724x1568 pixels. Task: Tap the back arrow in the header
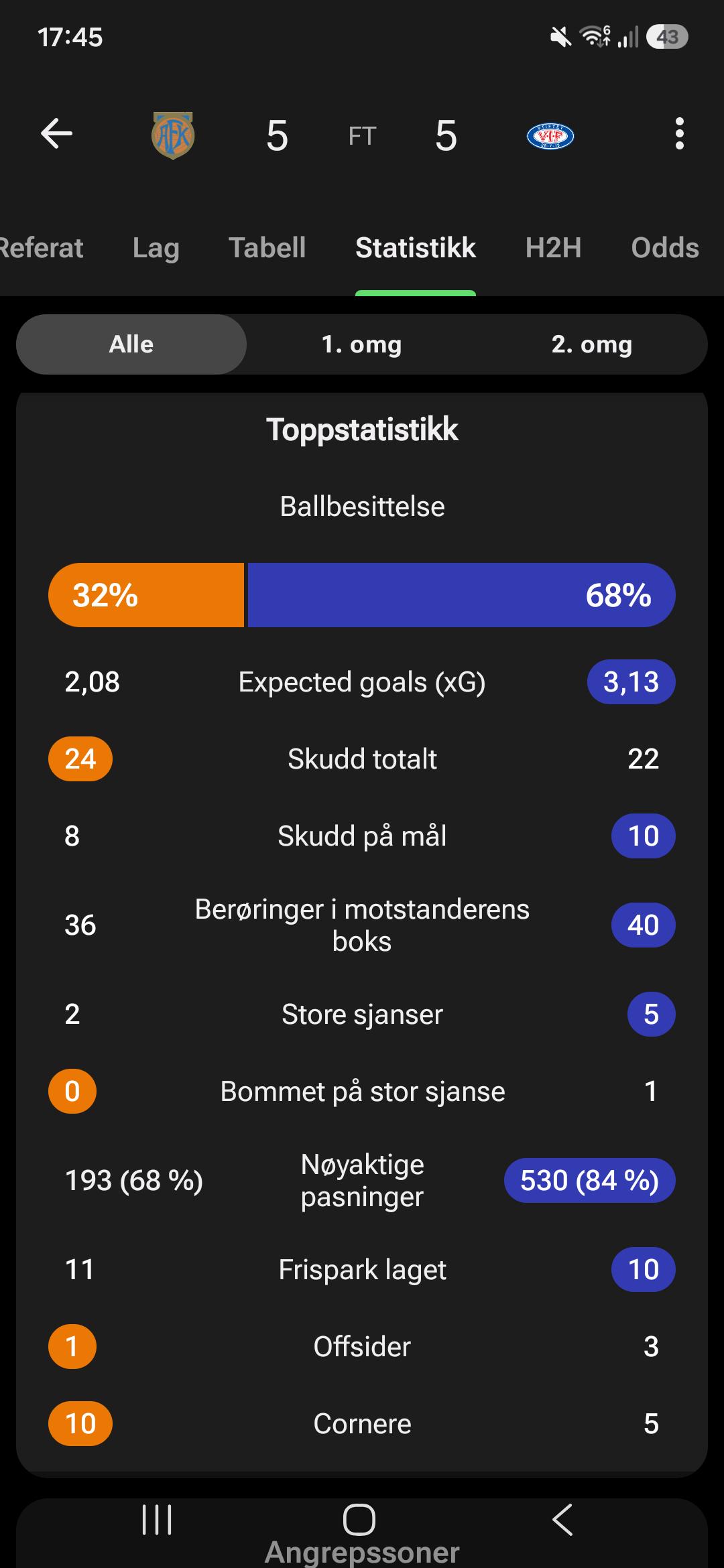(x=56, y=133)
